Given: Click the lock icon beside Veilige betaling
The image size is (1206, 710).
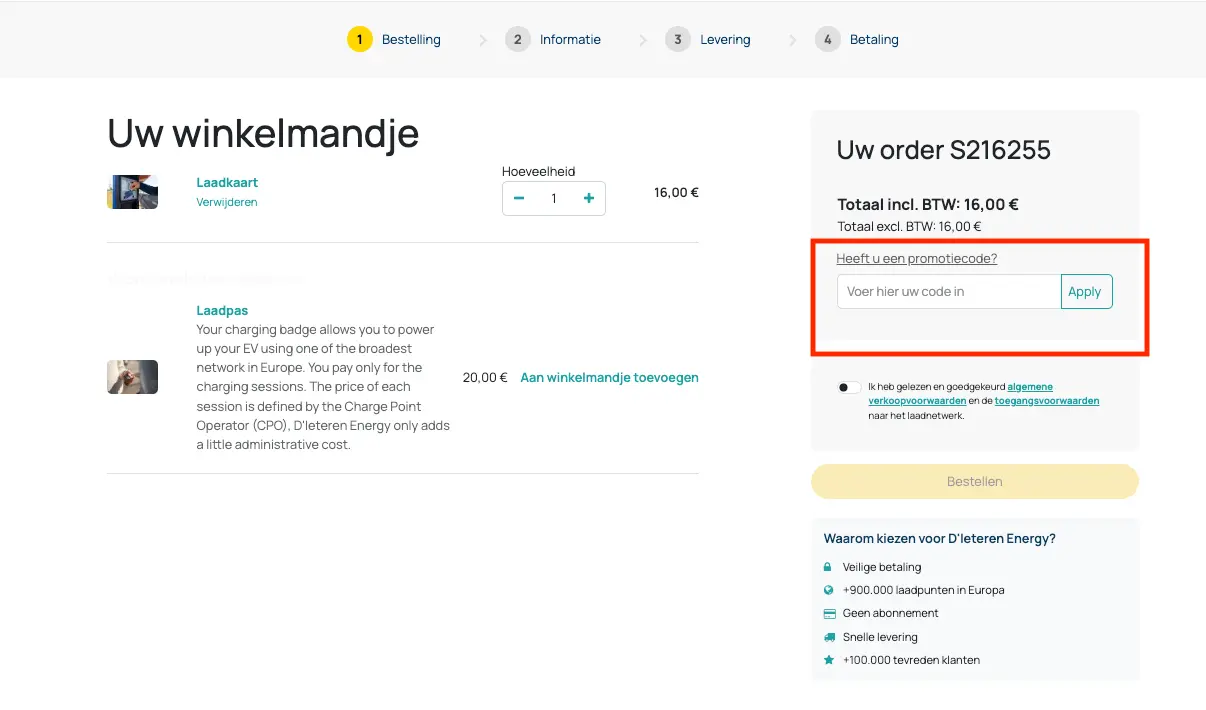Looking at the screenshot, I should click(828, 567).
